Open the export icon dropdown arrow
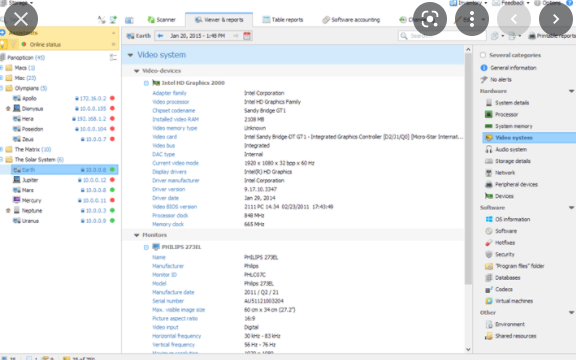The image size is (576, 360). point(519,36)
